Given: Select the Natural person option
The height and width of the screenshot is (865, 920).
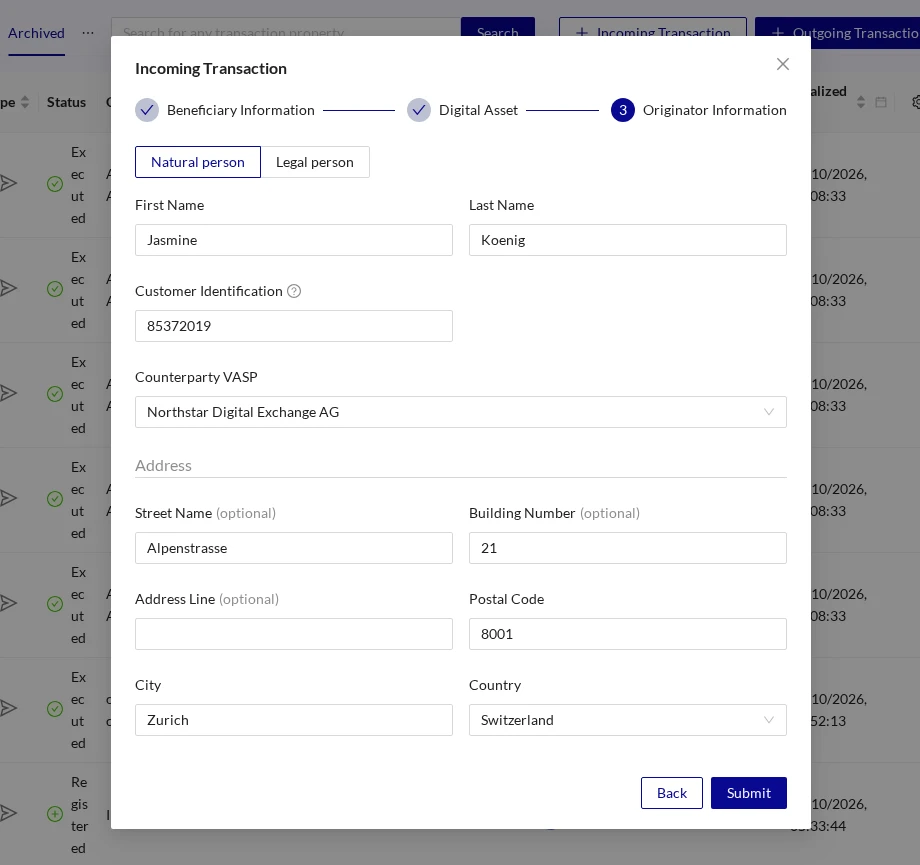Looking at the screenshot, I should (x=198, y=162).
